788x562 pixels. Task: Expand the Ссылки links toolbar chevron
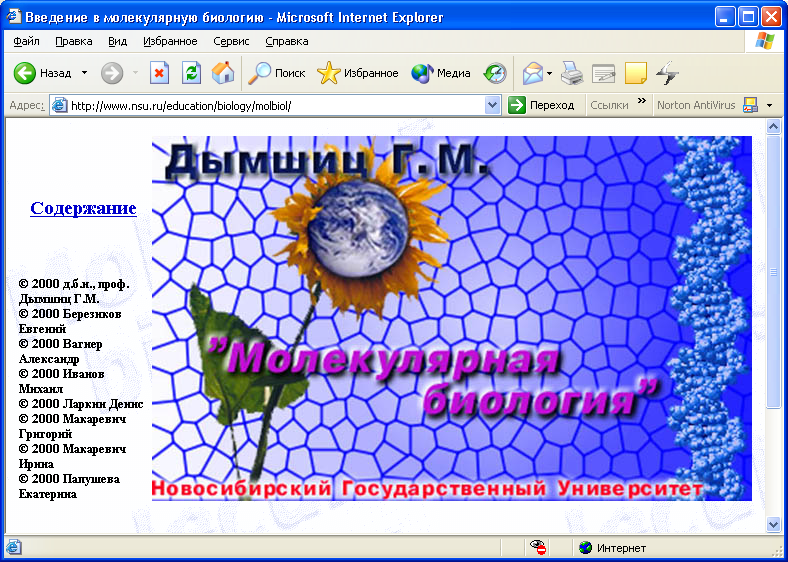pos(642,101)
